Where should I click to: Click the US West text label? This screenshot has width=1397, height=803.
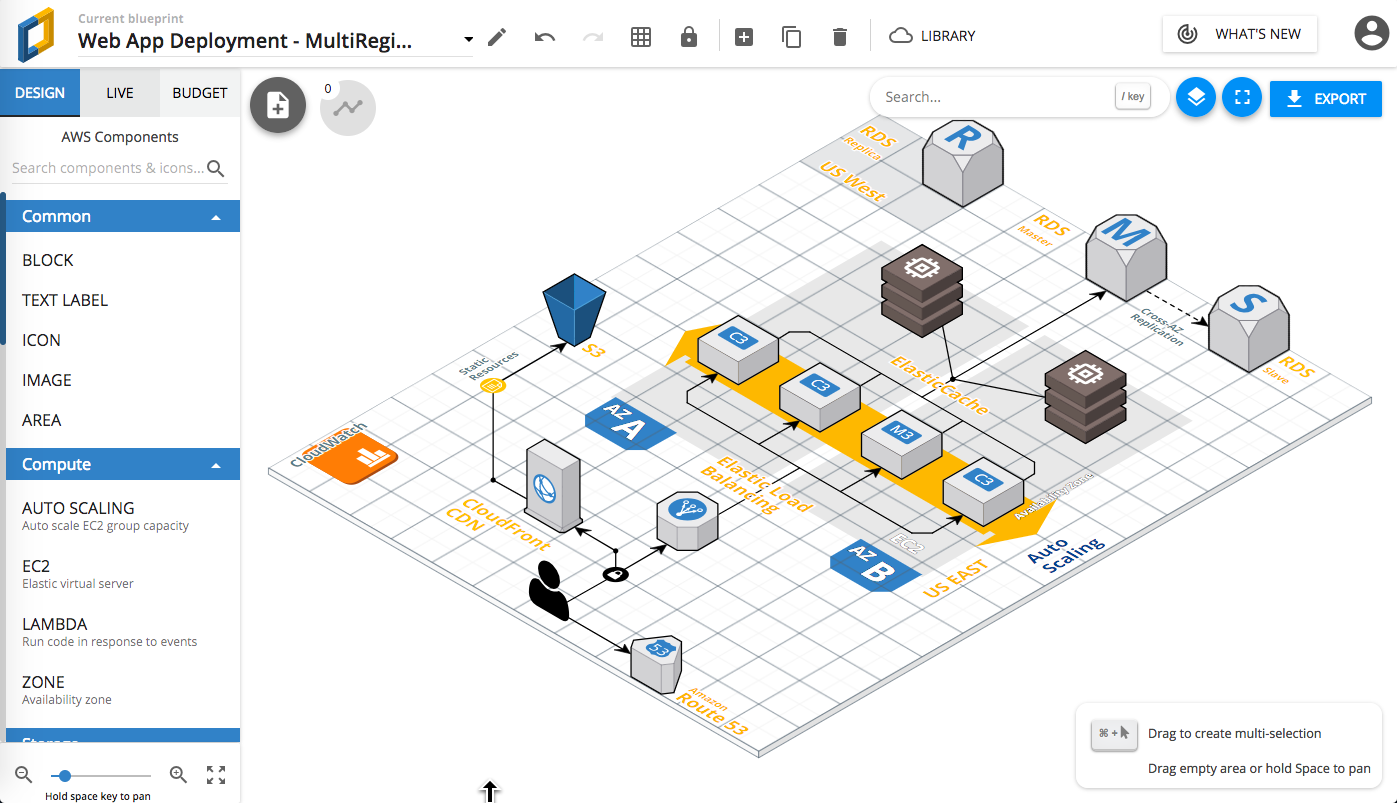(x=853, y=181)
